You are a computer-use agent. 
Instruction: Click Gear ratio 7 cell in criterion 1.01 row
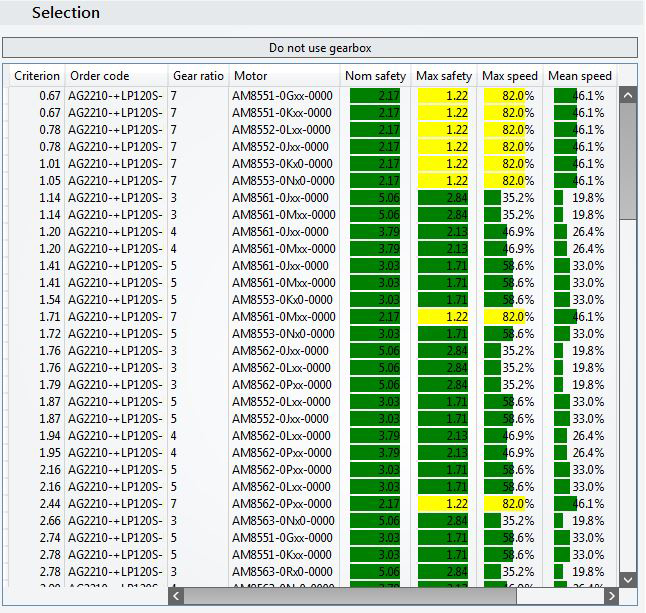coord(198,164)
